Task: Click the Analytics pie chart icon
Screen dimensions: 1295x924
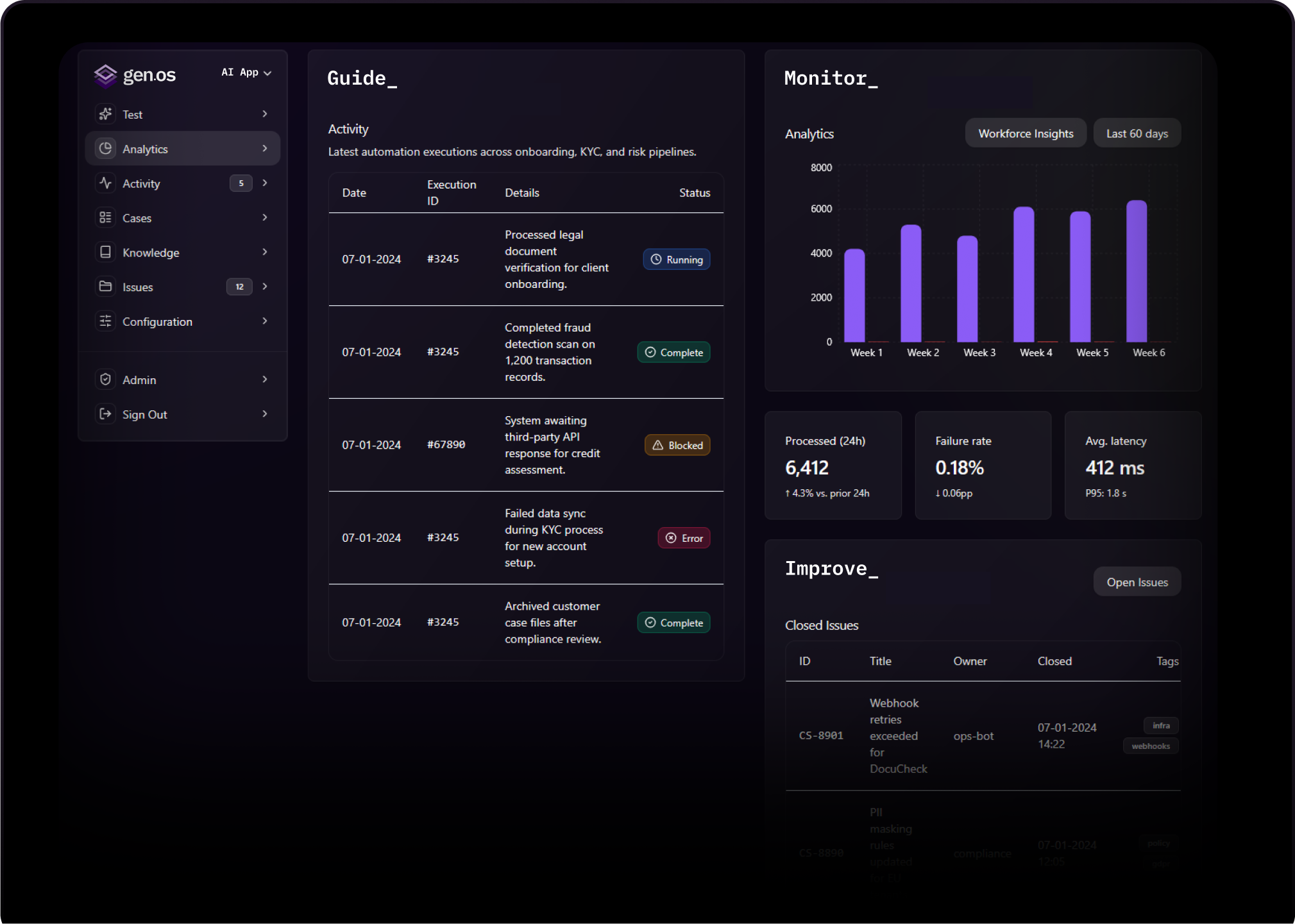Action: click(106, 149)
